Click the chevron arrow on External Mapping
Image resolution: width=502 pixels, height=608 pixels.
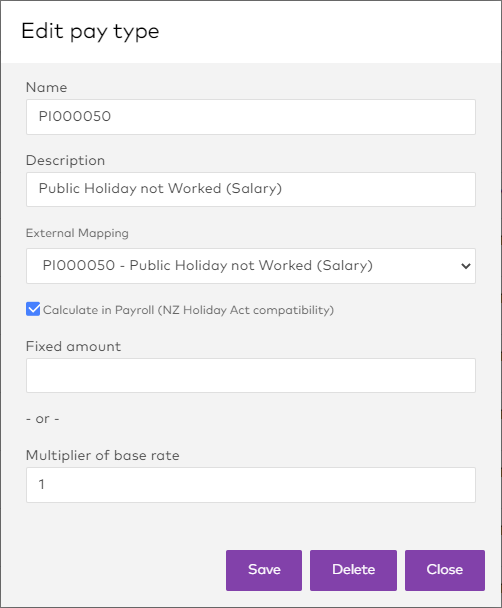(x=466, y=266)
